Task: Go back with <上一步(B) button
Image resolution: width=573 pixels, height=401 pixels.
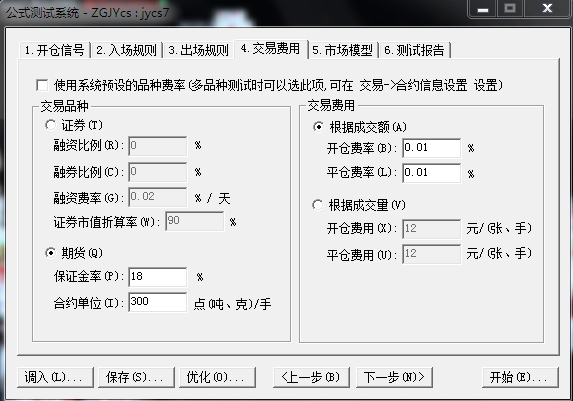Action: 311,377
